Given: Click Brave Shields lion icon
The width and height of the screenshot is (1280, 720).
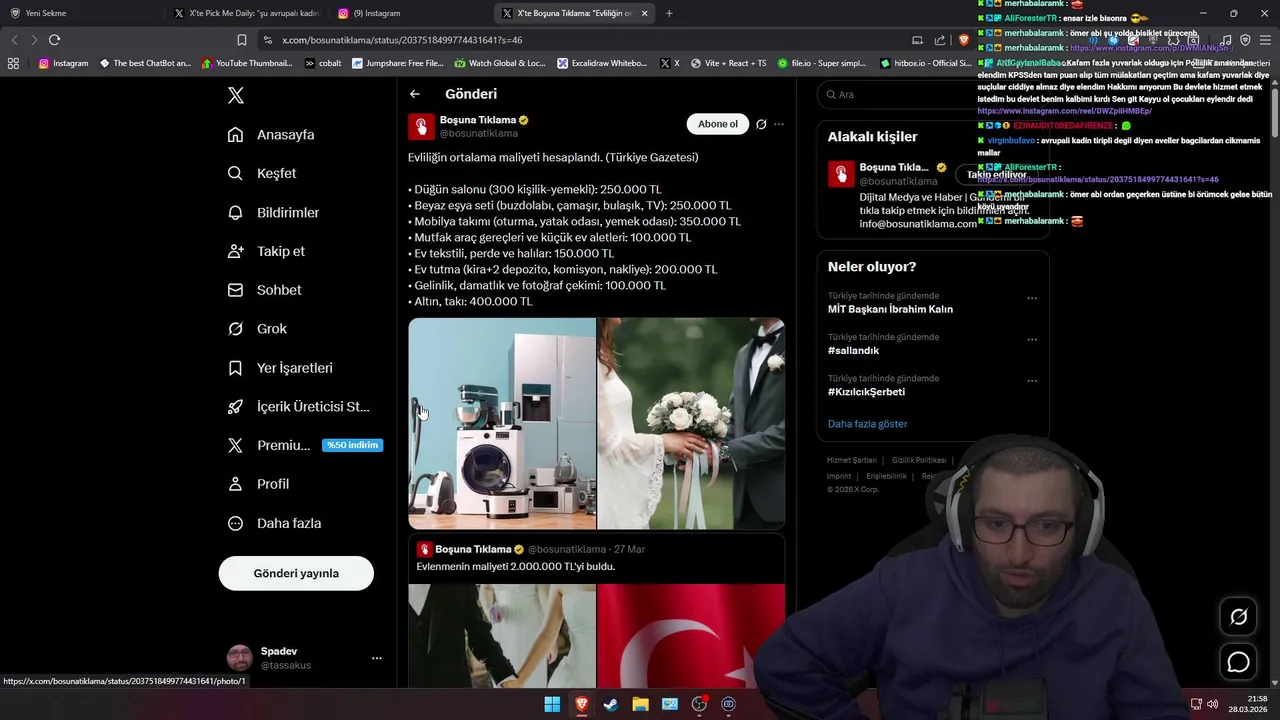Looking at the screenshot, I should pyautogui.click(x=964, y=40).
